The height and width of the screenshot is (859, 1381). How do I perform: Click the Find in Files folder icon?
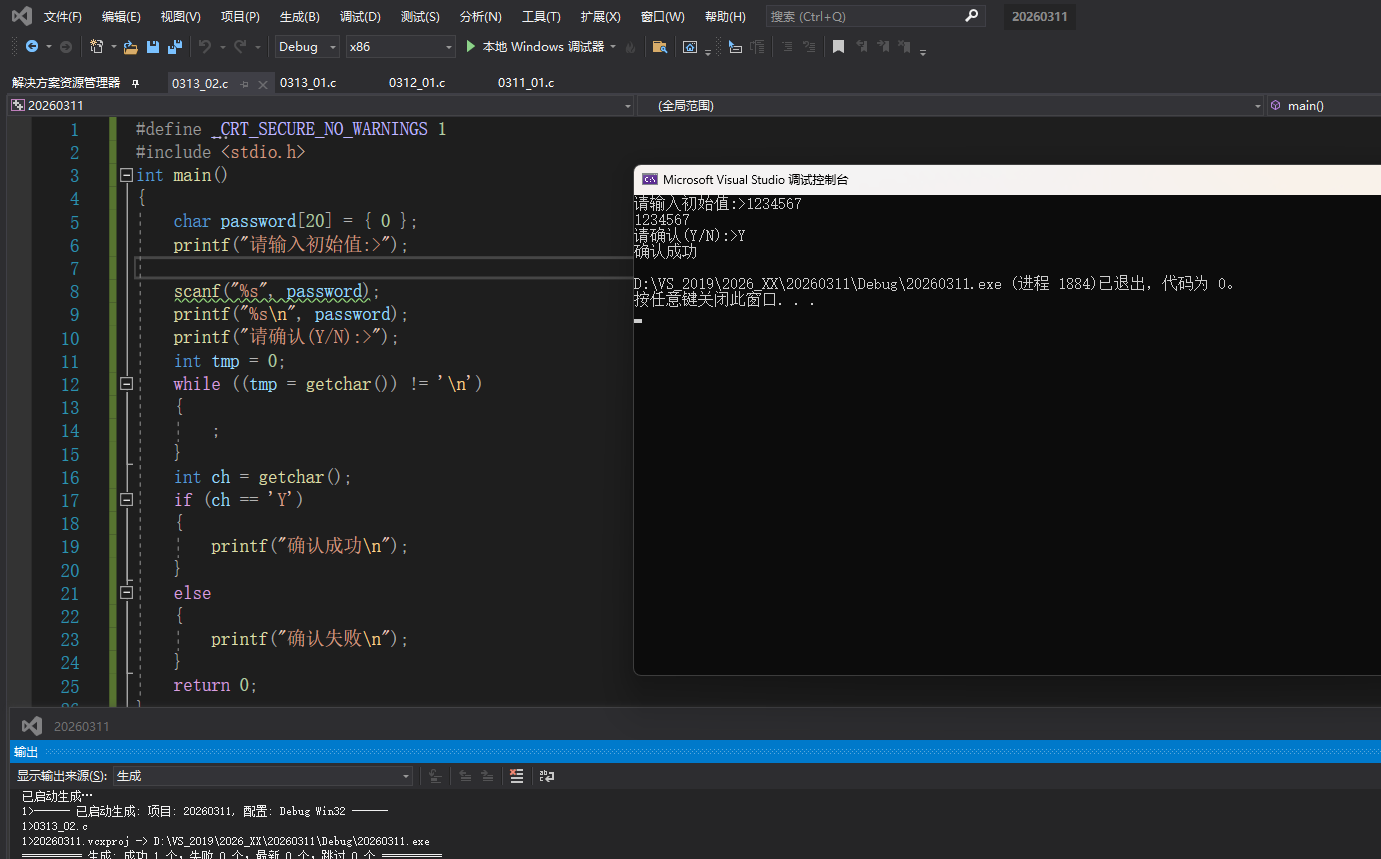click(659, 47)
